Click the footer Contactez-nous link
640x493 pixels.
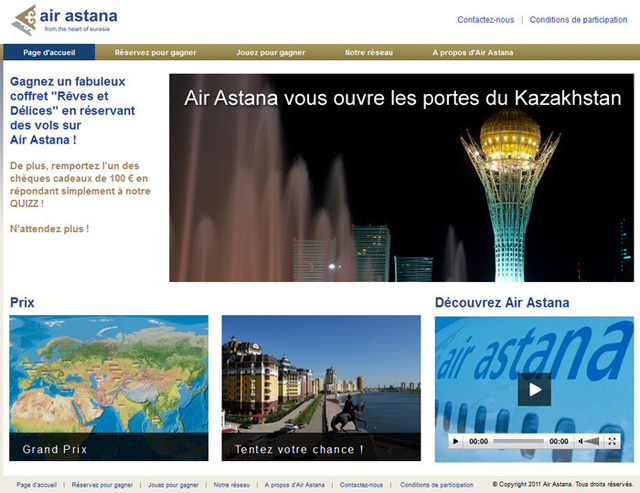point(361,485)
